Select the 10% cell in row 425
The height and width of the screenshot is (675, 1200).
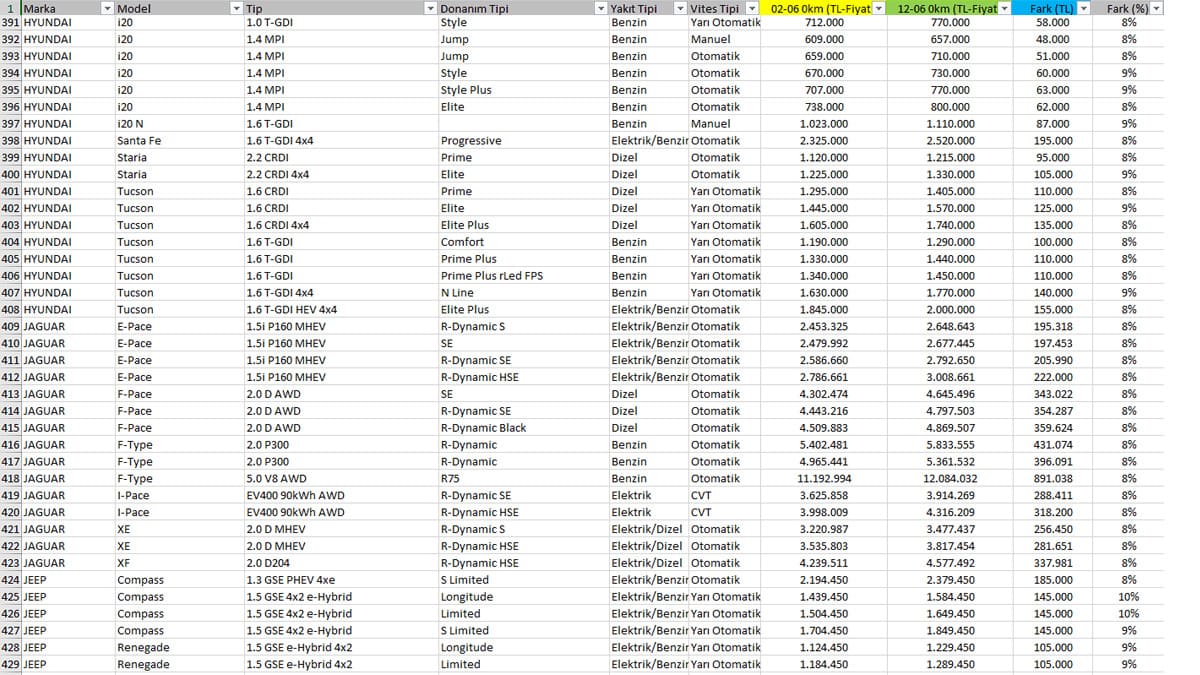click(1128, 596)
